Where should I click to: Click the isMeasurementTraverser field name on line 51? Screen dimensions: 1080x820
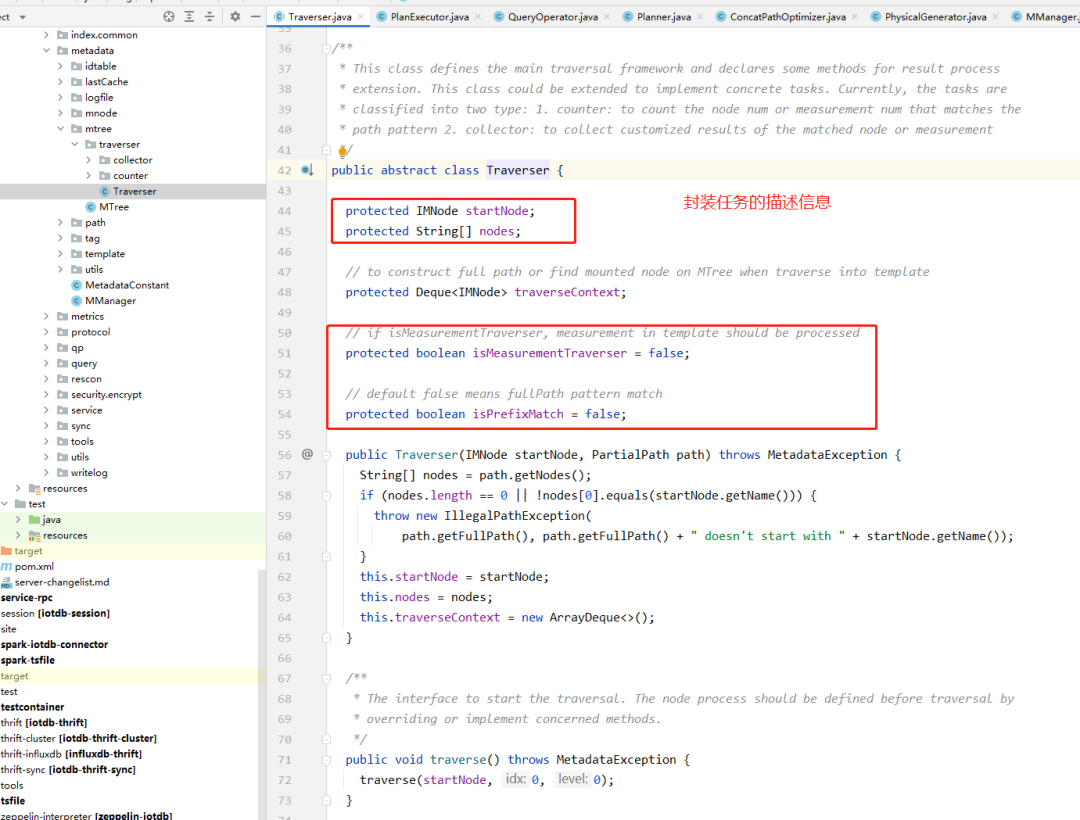coord(550,353)
